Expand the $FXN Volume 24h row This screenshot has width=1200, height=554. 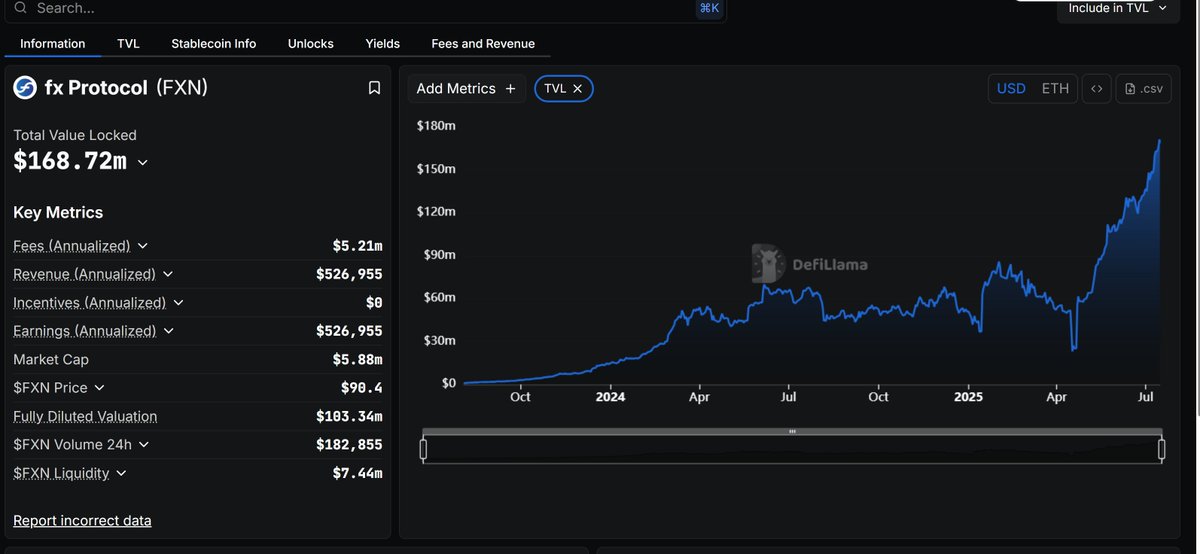tap(143, 444)
